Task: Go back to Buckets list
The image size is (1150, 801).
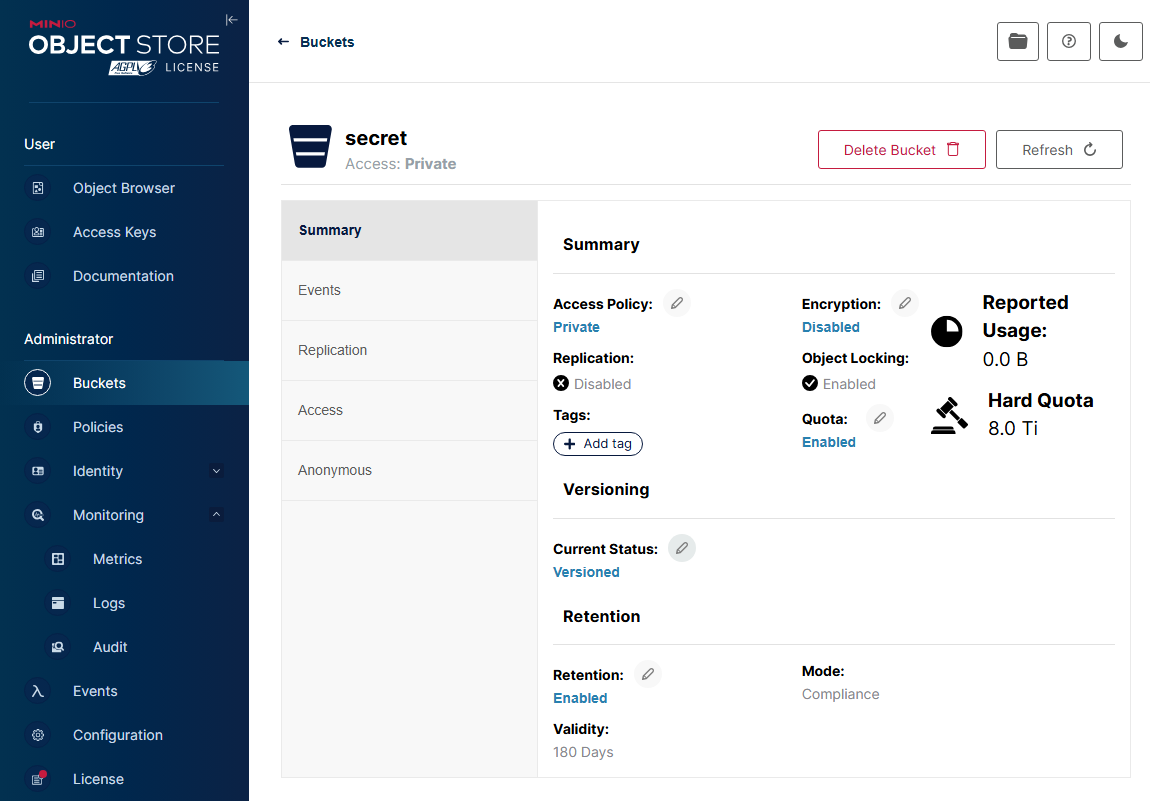Action: pyautogui.click(x=316, y=42)
